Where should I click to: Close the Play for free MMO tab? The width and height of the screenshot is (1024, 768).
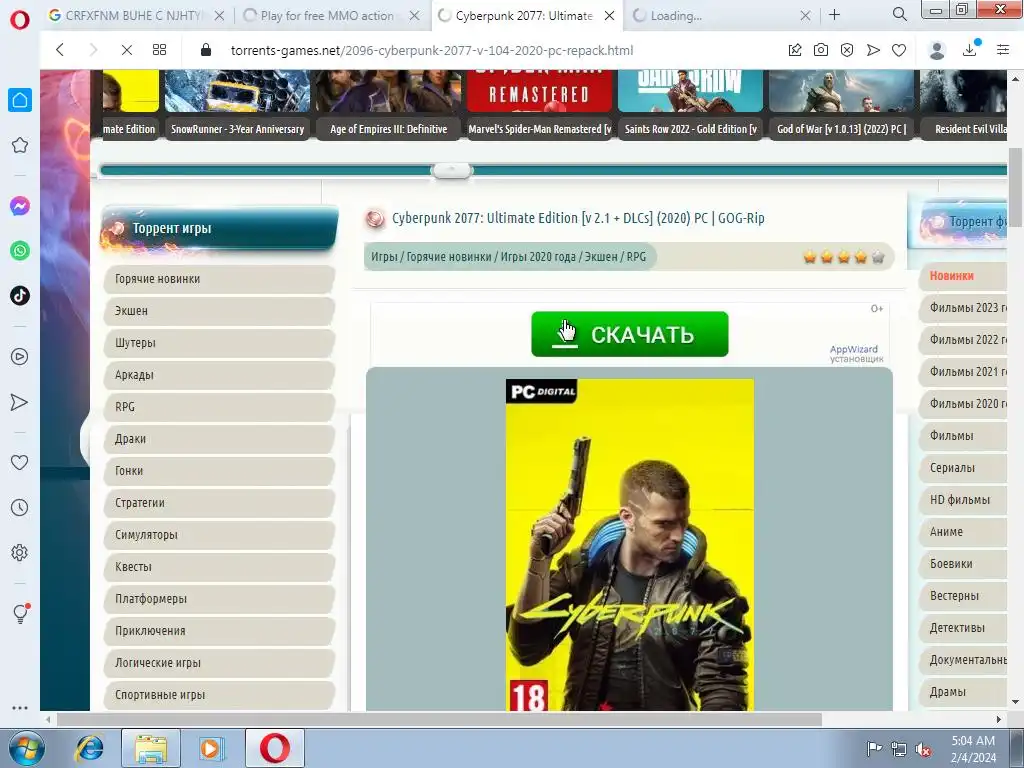point(414,16)
